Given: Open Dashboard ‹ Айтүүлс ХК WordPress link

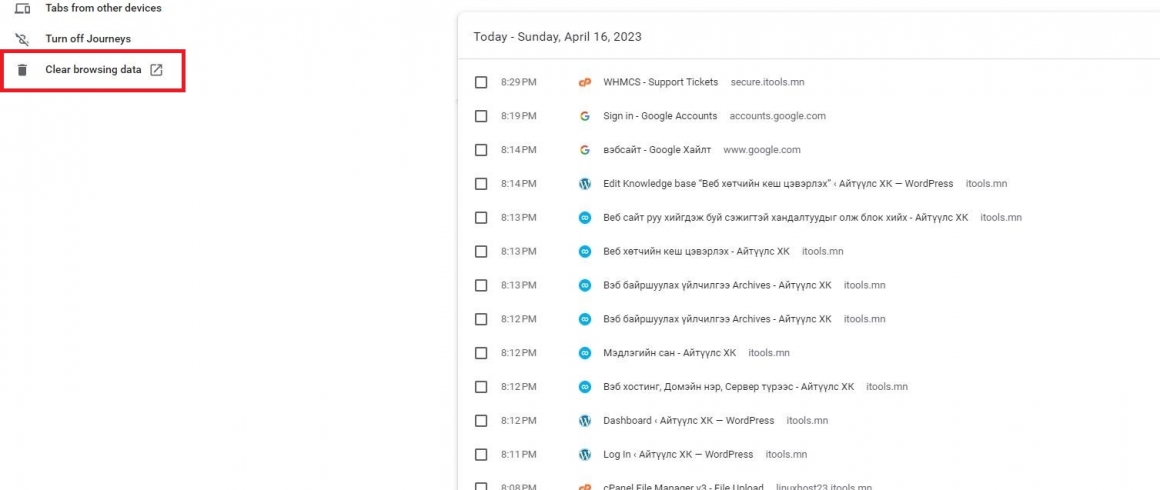Looking at the screenshot, I should (x=689, y=420).
